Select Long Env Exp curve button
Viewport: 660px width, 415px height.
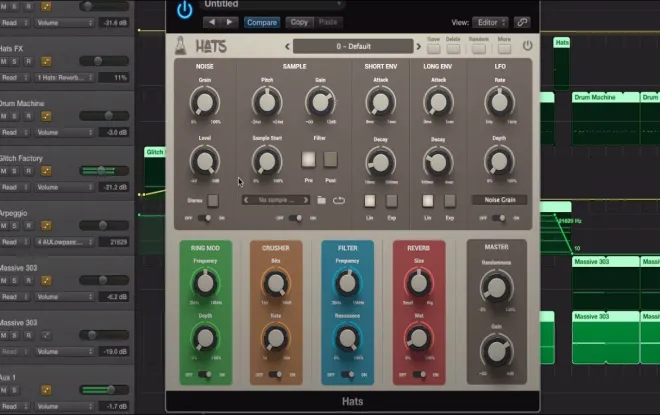click(x=450, y=201)
